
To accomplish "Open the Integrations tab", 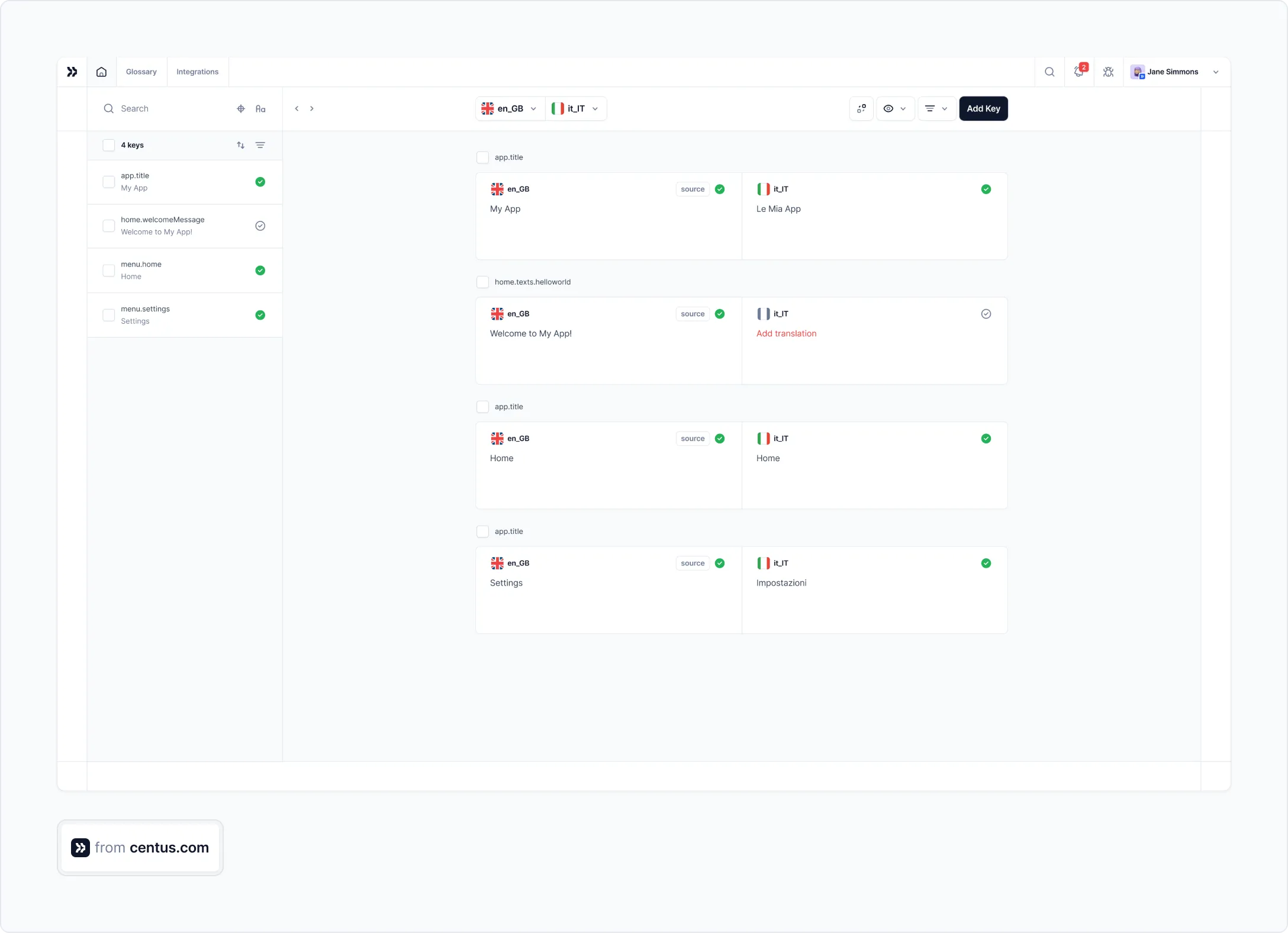I will 197,72.
